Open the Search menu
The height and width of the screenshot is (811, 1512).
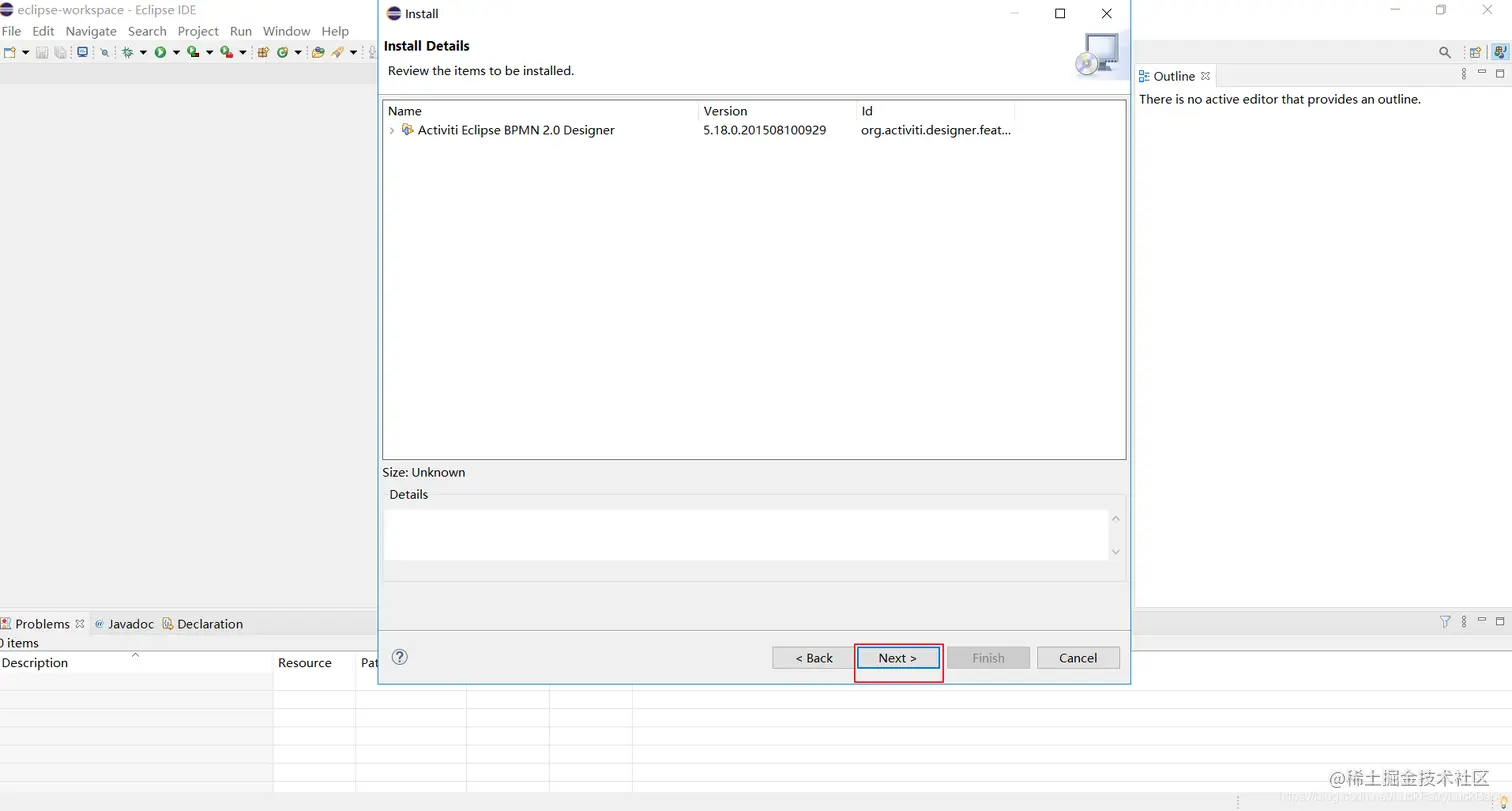pos(147,31)
